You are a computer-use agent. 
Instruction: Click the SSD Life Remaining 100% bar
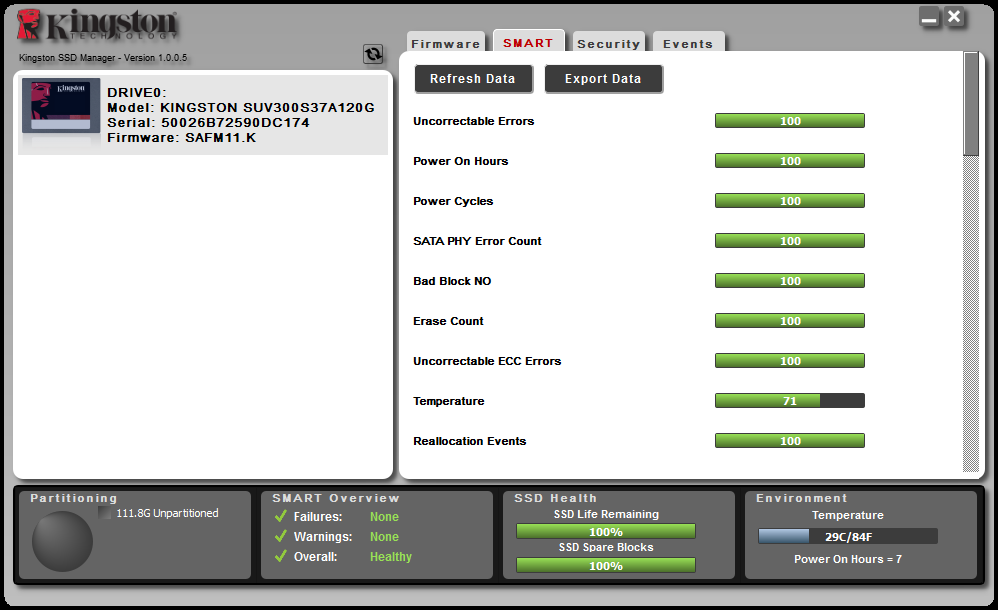[x=605, y=531]
